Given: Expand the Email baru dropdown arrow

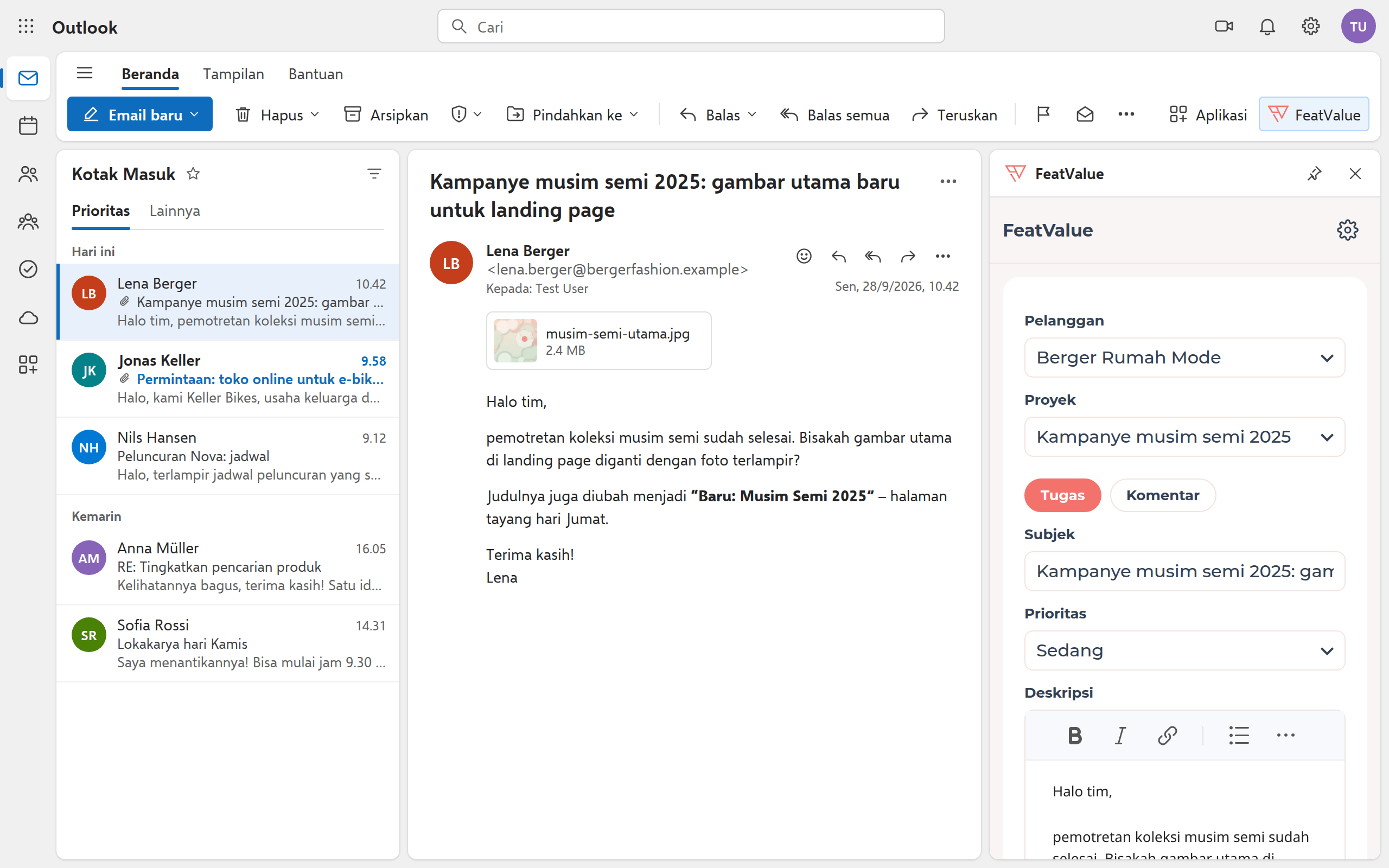Looking at the screenshot, I should [x=195, y=114].
